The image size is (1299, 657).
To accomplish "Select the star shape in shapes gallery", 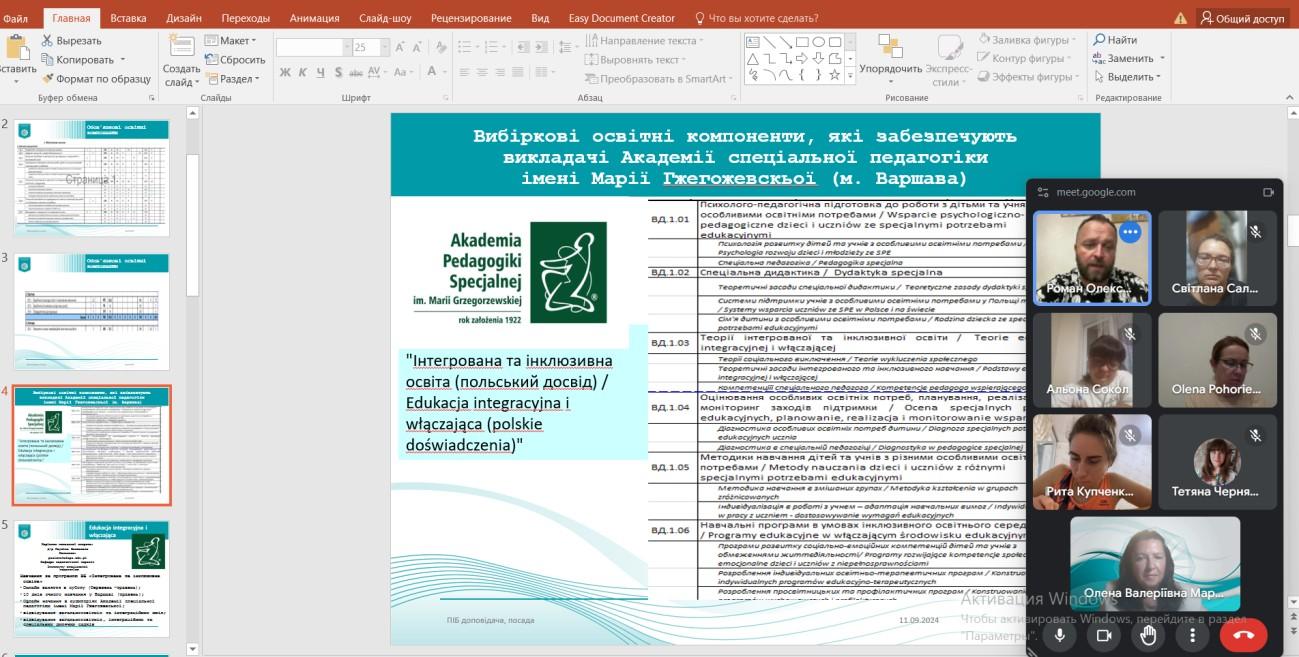I will click(835, 75).
